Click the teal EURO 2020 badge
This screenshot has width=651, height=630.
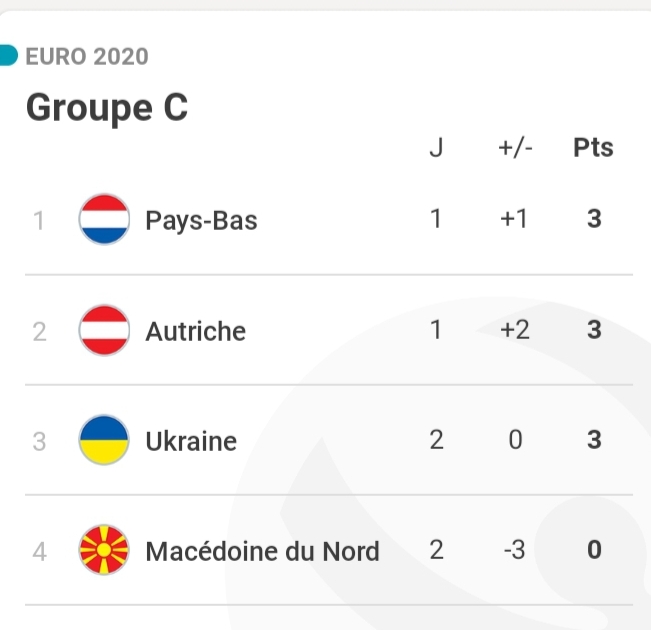click(x=8, y=55)
